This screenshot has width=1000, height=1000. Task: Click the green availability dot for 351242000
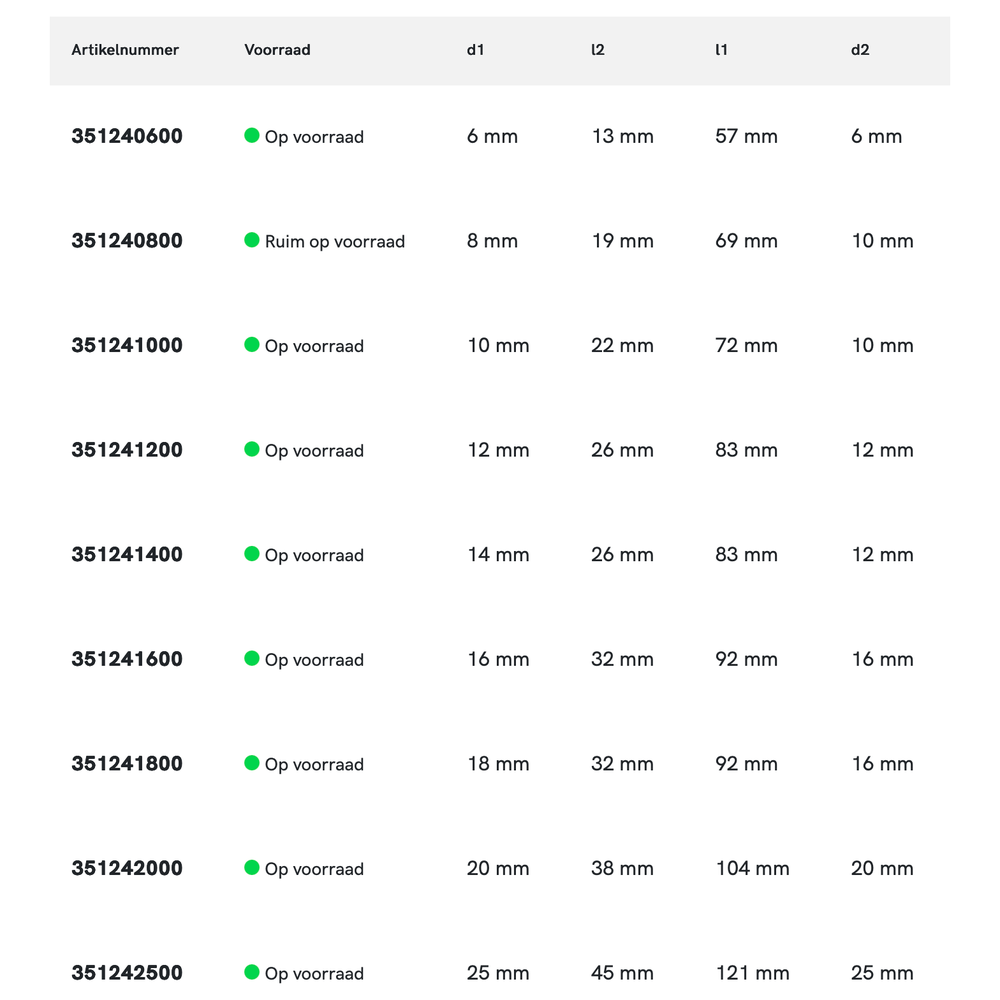coord(252,867)
